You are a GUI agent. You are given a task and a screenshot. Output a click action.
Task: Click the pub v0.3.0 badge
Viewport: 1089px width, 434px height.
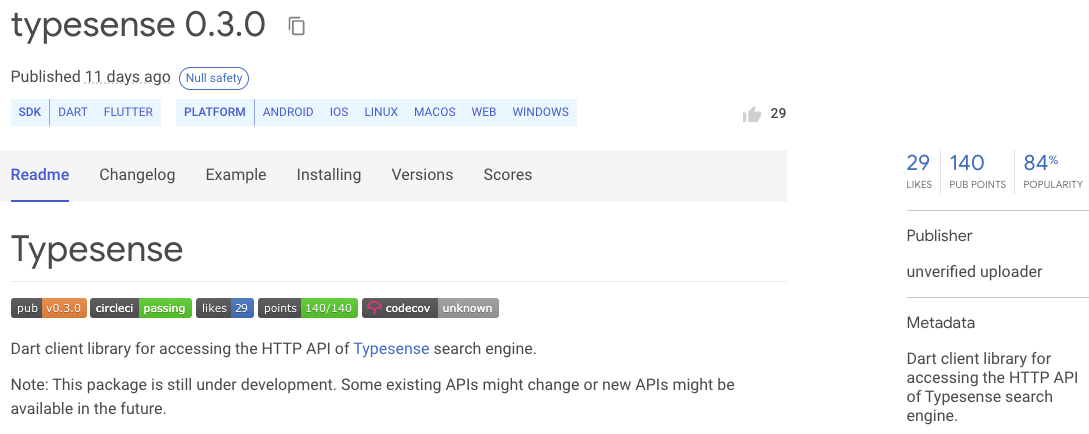pyautogui.click(x=49, y=308)
